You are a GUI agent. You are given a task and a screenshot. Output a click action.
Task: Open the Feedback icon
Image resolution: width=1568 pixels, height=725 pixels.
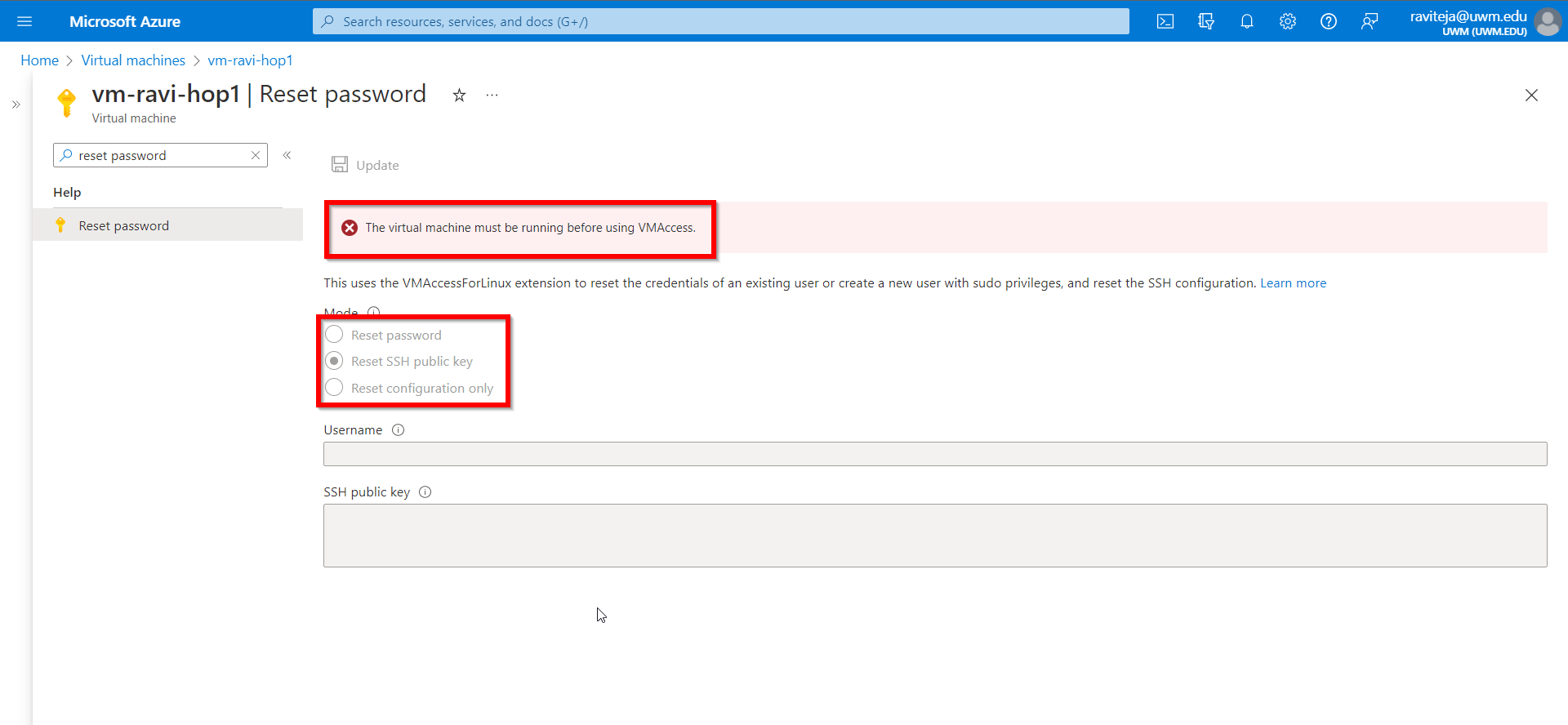click(1370, 21)
